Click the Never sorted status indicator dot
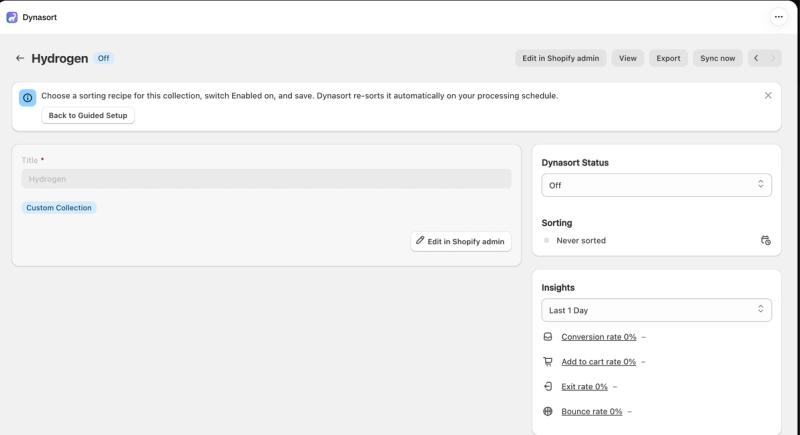The width and height of the screenshot is (800, 435). 546,240
